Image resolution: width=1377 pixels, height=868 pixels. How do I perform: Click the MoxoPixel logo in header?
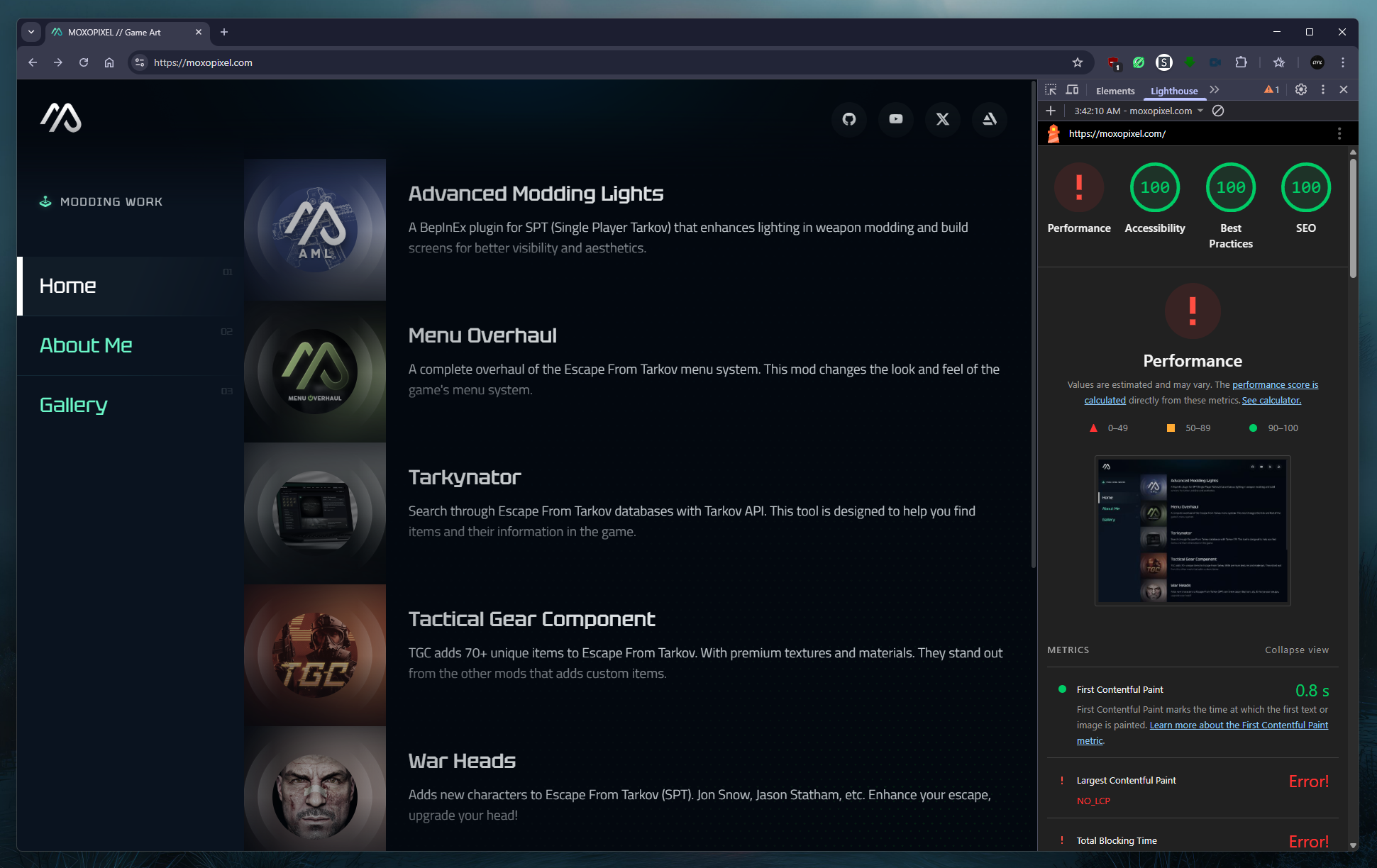tap(61, 118)
